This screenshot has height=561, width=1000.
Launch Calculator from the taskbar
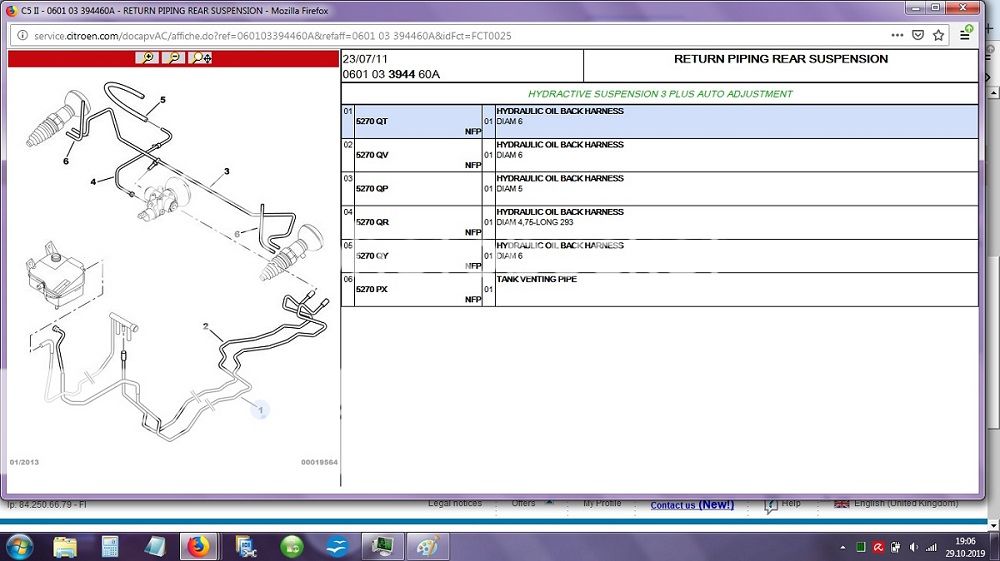tap(110, 546)
